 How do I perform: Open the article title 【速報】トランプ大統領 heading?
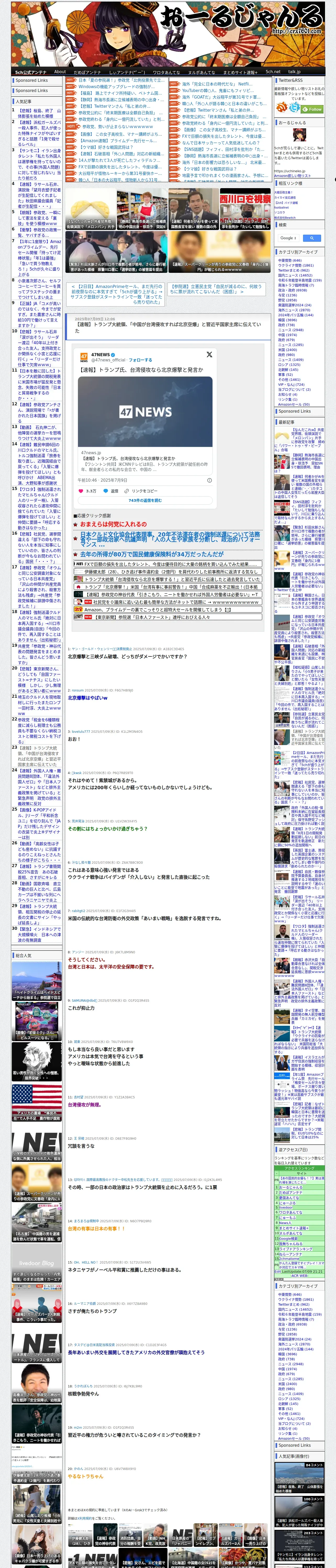168,328
